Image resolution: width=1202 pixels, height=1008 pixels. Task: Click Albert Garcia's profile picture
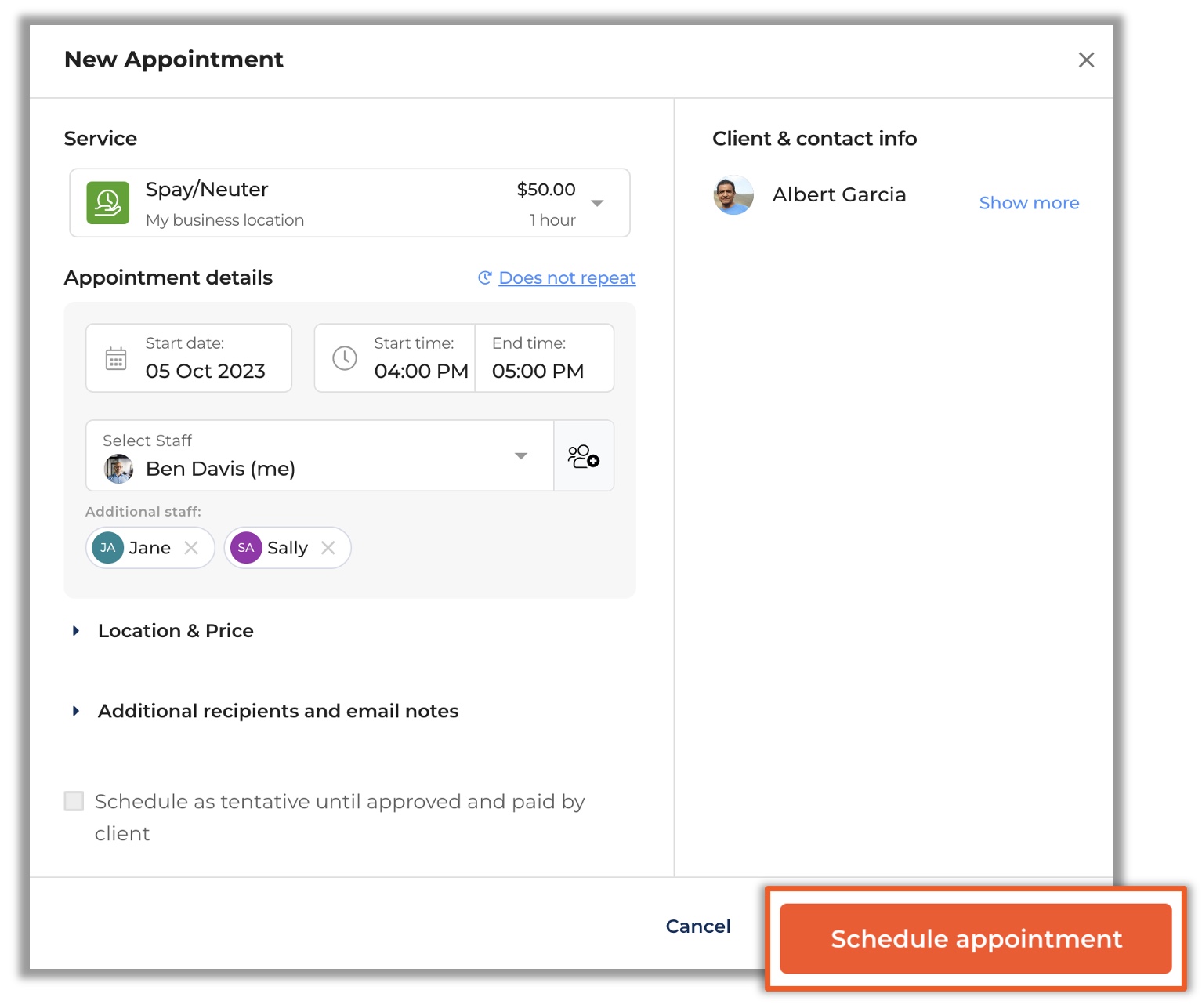[732, 195]
